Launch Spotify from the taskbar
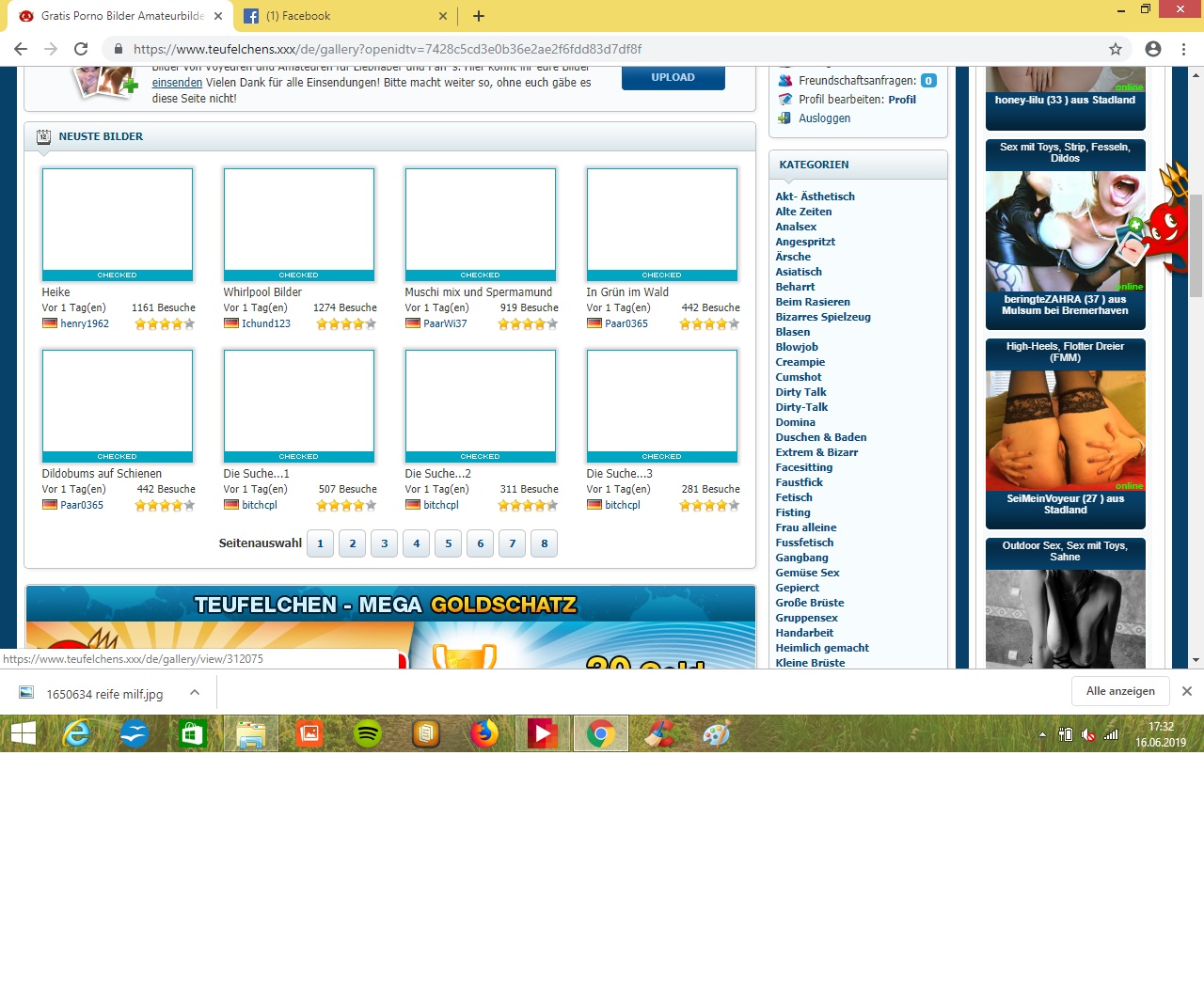The height and width of the screenshot is (1007, 1204). [368, 733]
